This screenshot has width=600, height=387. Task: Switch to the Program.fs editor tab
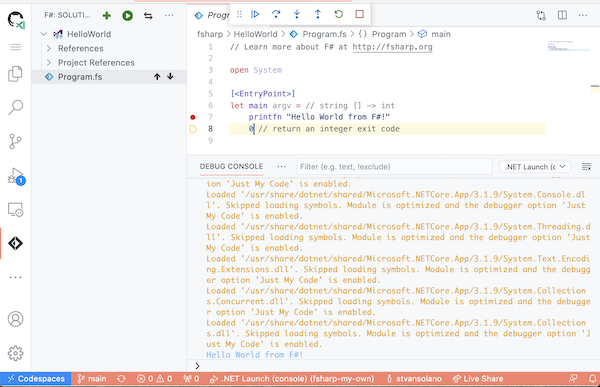click(x=211, y=15)
